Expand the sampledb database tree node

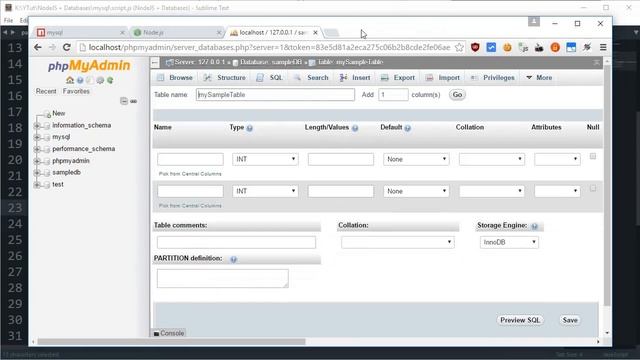[37, 173]
